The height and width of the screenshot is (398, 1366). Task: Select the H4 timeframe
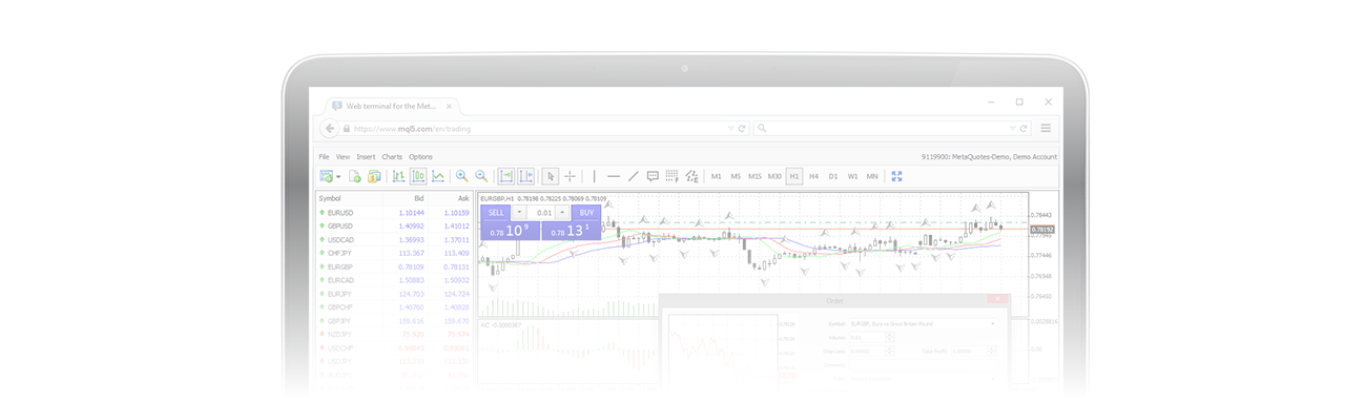coord(814,176)
